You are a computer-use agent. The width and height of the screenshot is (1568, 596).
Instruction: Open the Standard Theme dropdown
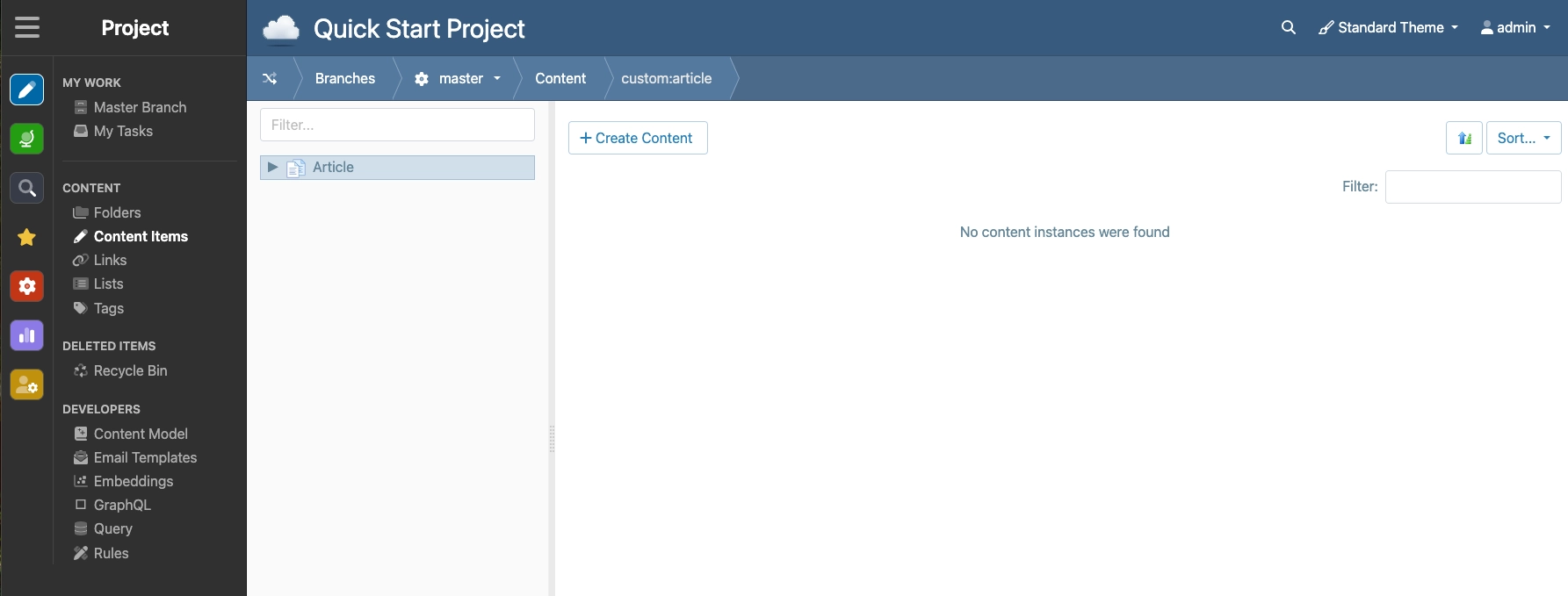[x=1389, y=27]
